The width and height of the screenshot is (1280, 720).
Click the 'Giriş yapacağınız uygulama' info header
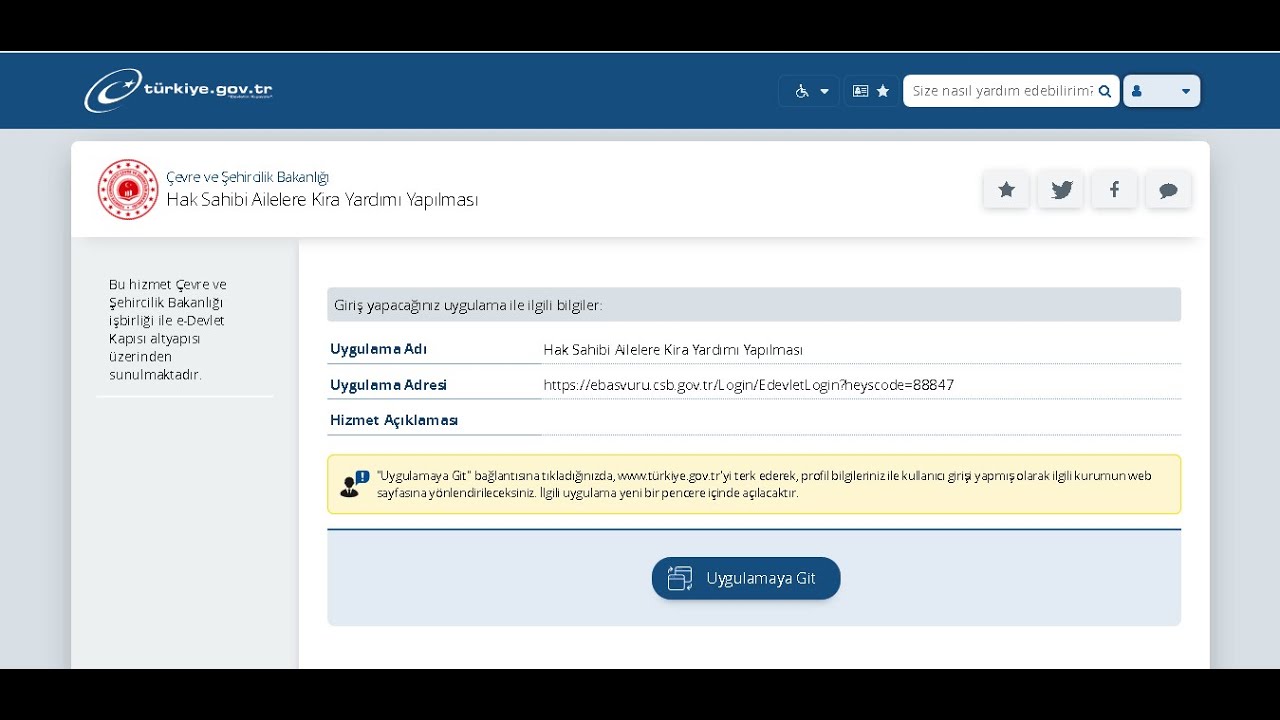click(x=754, y=305)
